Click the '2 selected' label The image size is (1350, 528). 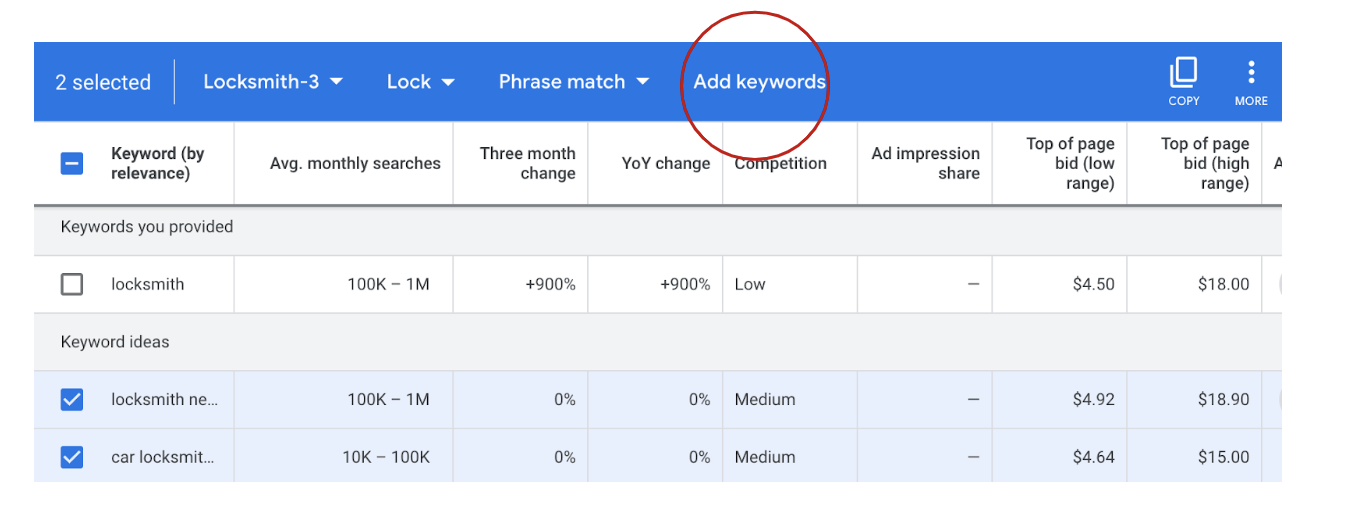pos(103,82)
